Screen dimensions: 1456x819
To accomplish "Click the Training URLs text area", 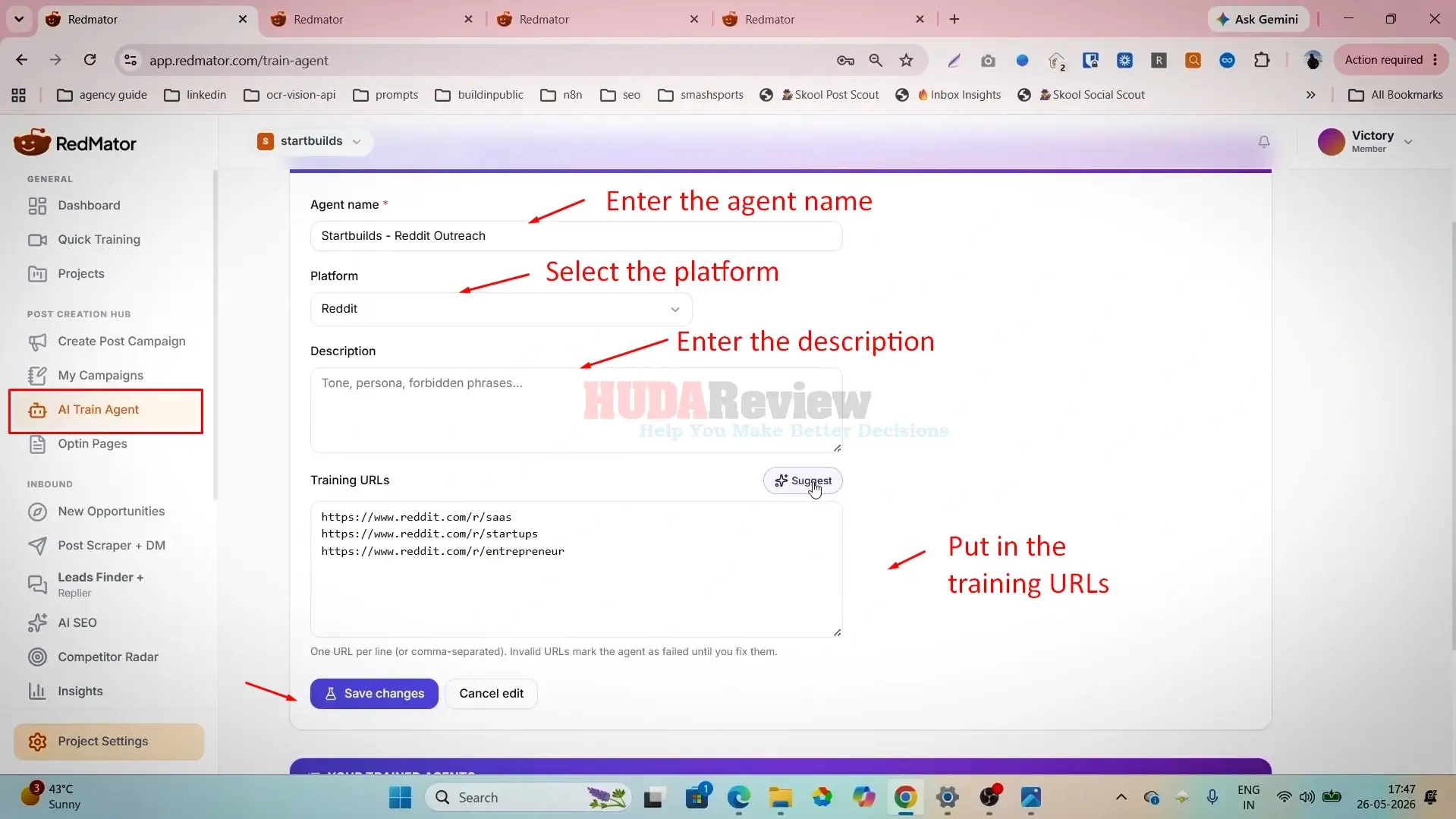I will [x=576, y=569].
